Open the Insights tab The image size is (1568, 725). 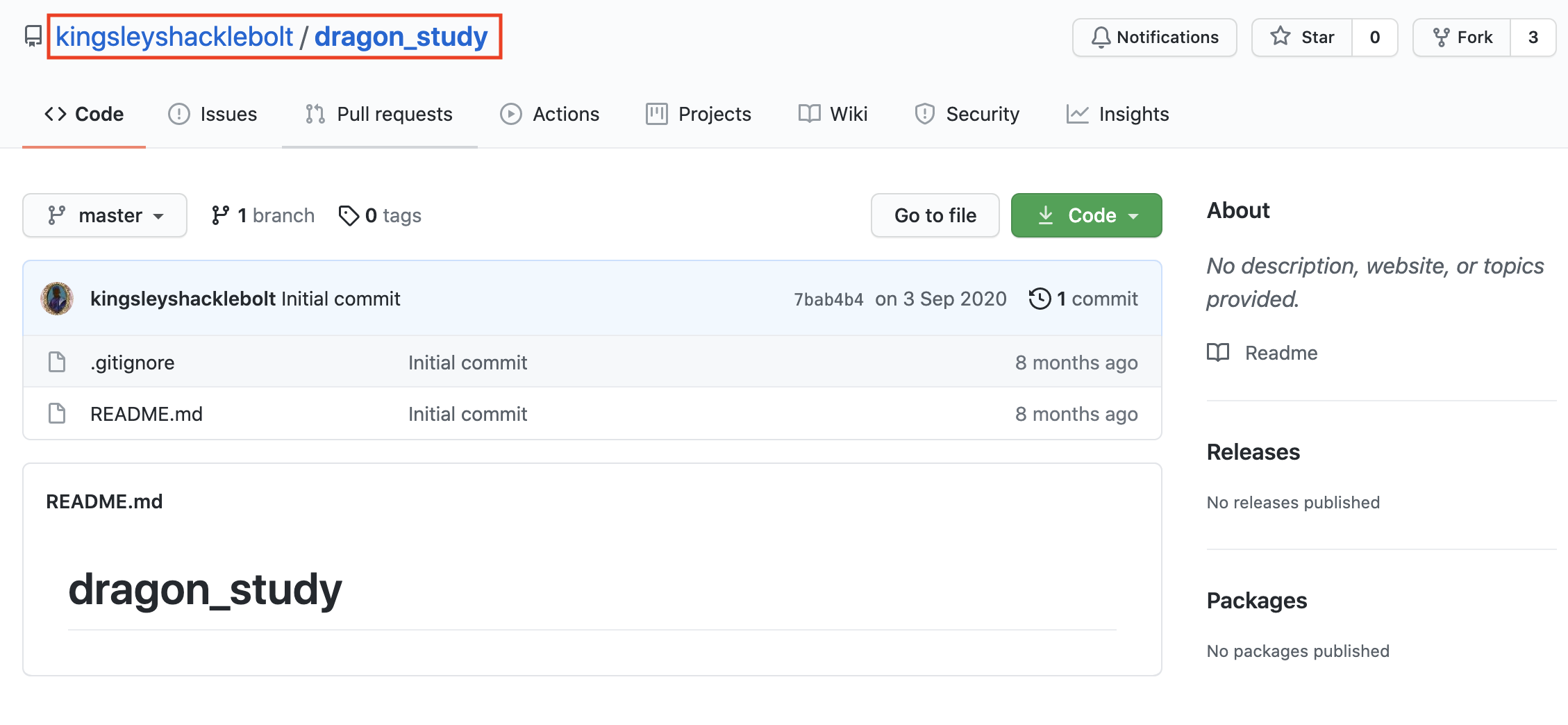pos(1118,114)
